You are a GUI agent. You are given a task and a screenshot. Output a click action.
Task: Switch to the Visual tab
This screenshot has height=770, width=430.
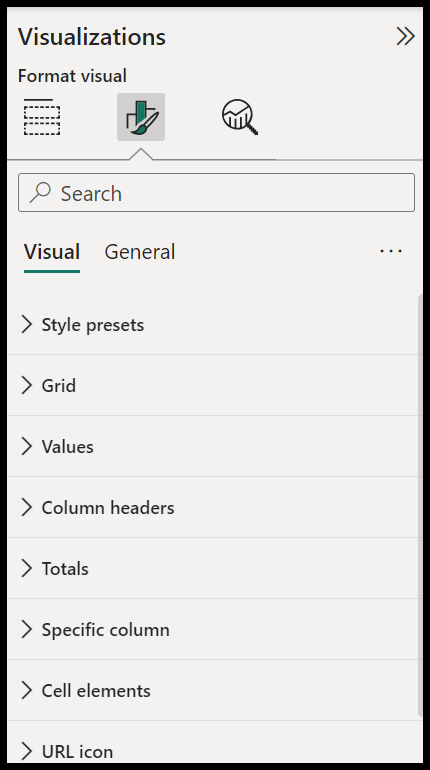tap(52, 252)
